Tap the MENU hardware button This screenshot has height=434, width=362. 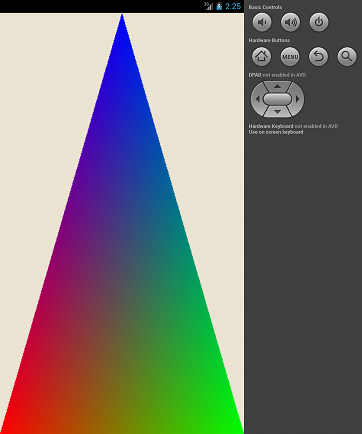(290, 56)
